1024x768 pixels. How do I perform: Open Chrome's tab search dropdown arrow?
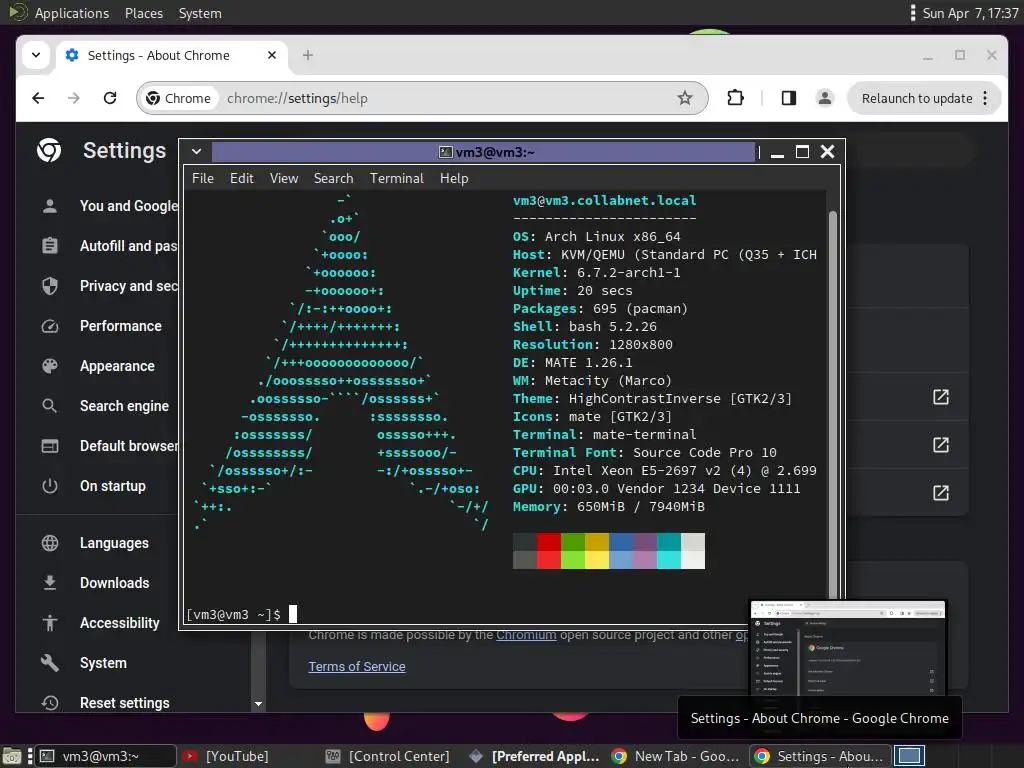pos(36,55)
